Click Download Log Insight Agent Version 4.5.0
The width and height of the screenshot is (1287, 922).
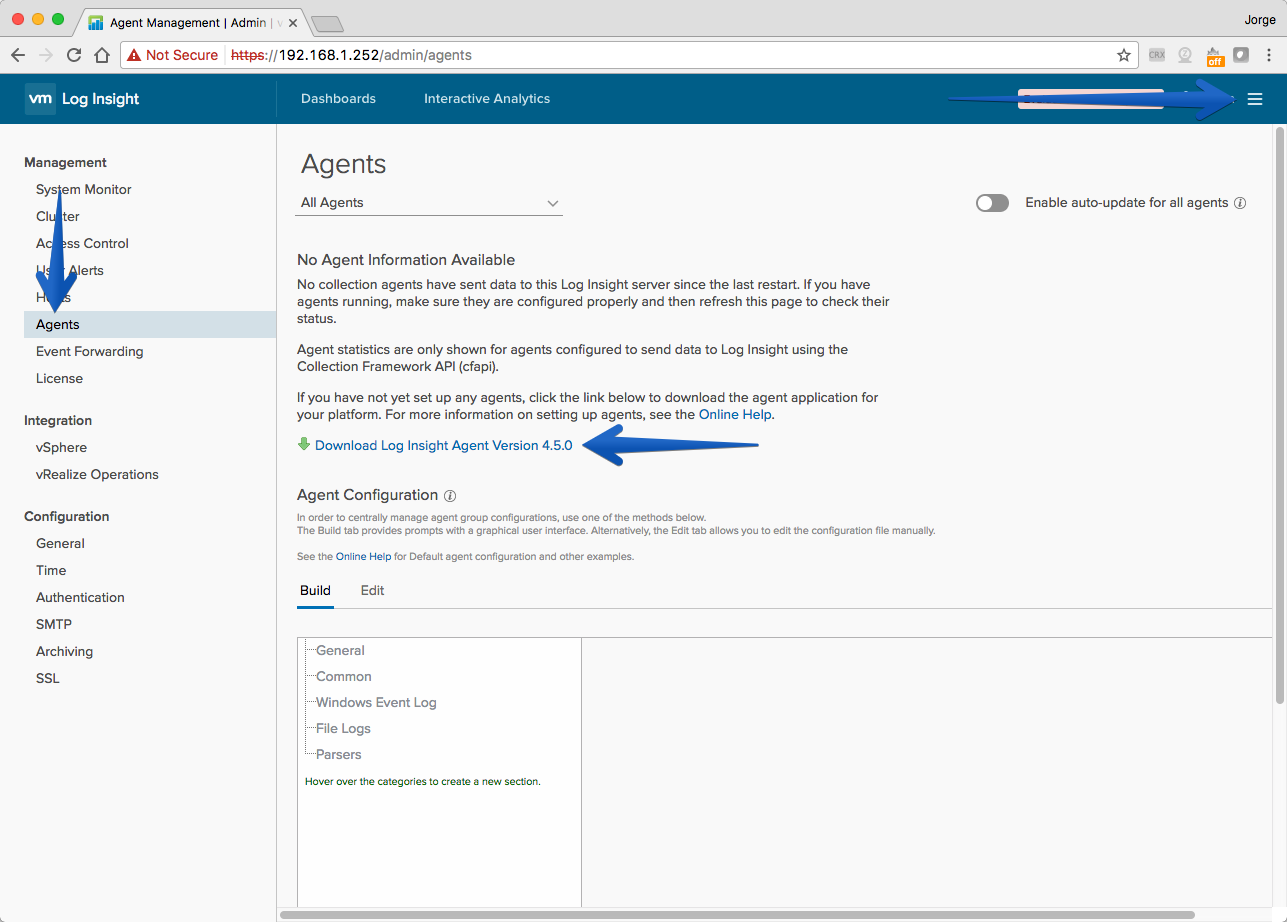coord(444,445)
